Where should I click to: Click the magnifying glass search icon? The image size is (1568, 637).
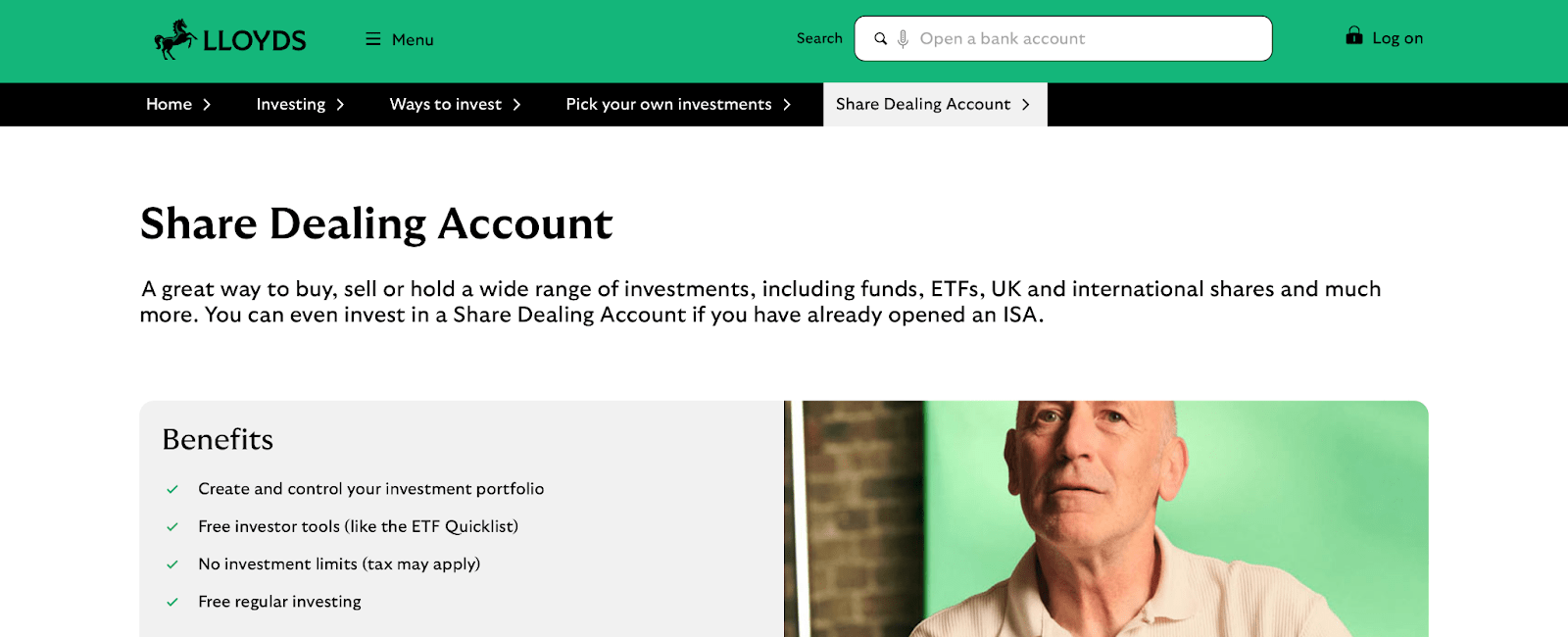pos(880,39)
